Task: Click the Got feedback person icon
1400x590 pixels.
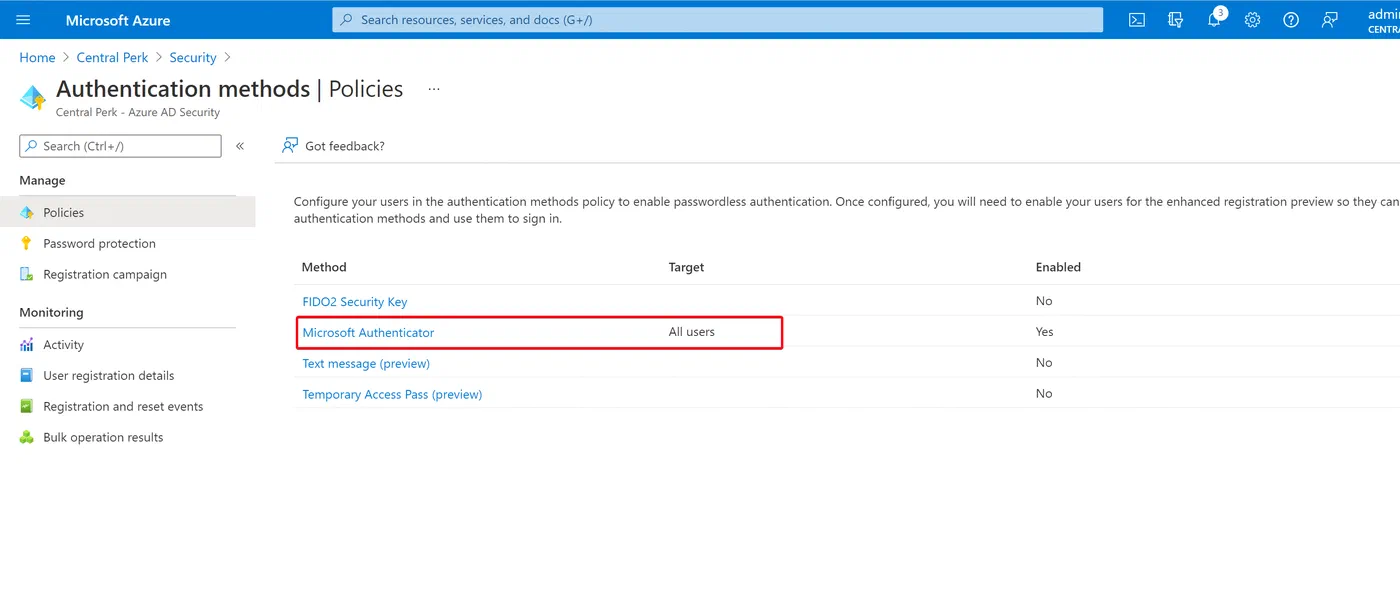Action: (290, 146)
